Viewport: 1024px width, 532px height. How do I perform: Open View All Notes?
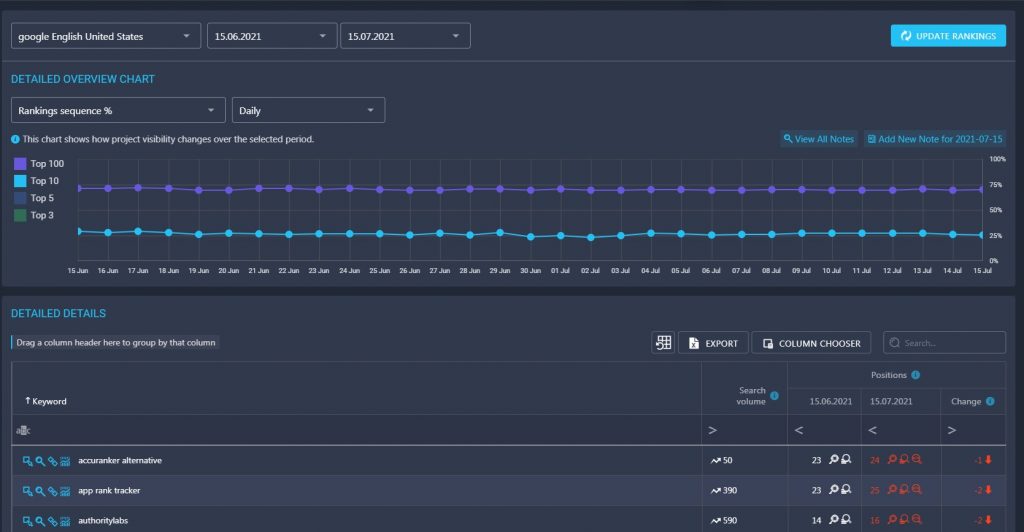819,139
